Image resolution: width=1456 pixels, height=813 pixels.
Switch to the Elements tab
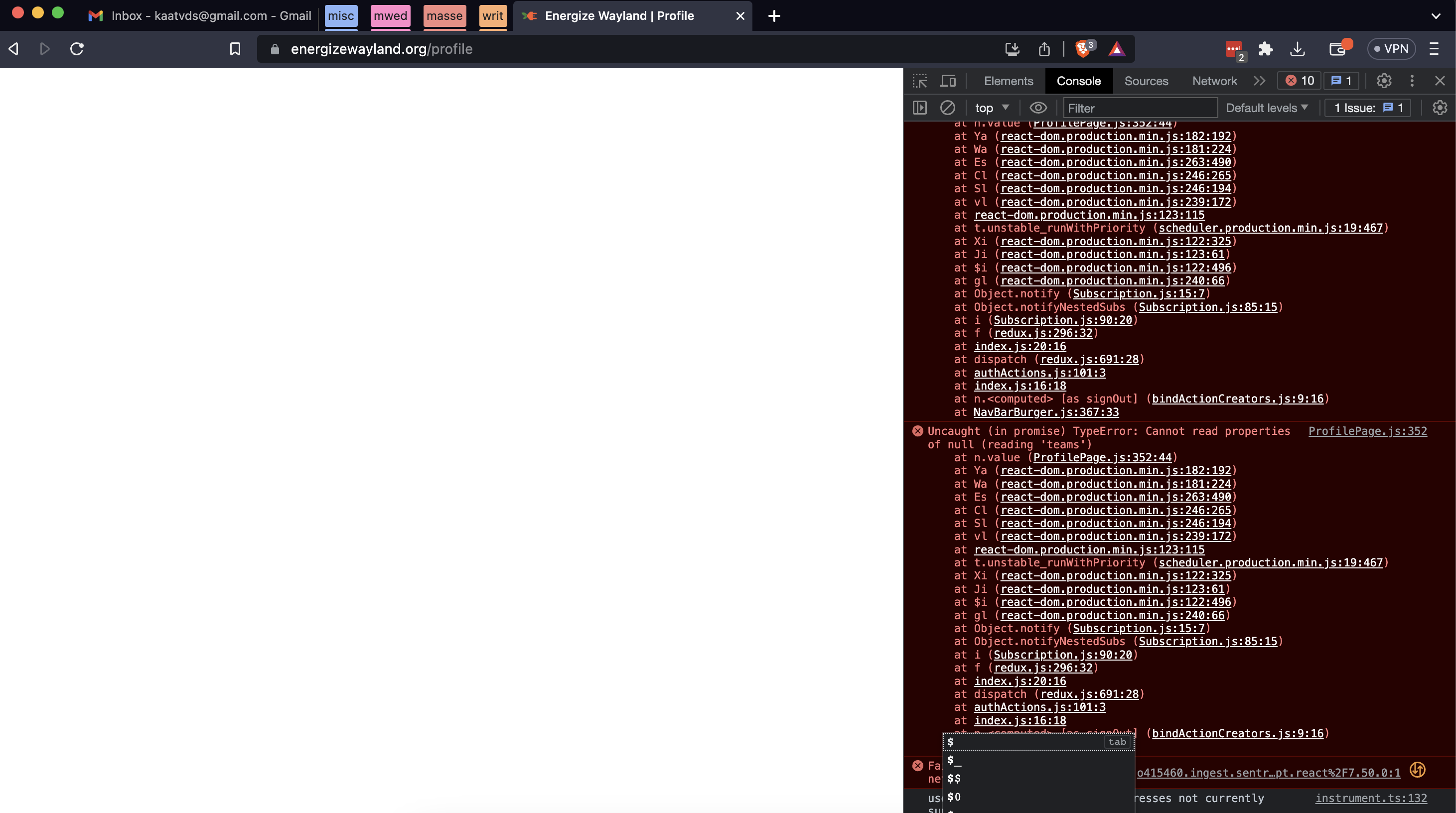point(1009,81)
